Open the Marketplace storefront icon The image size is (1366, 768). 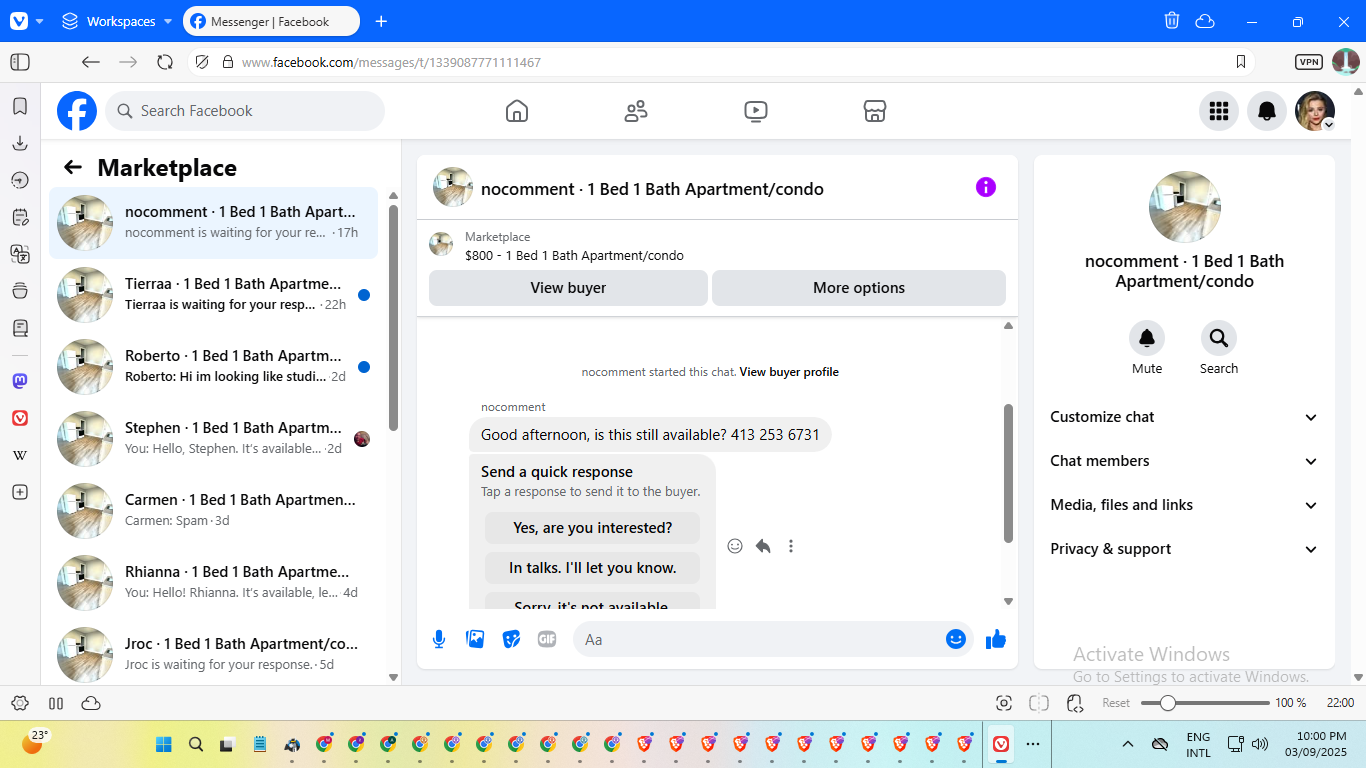(875, 111)
